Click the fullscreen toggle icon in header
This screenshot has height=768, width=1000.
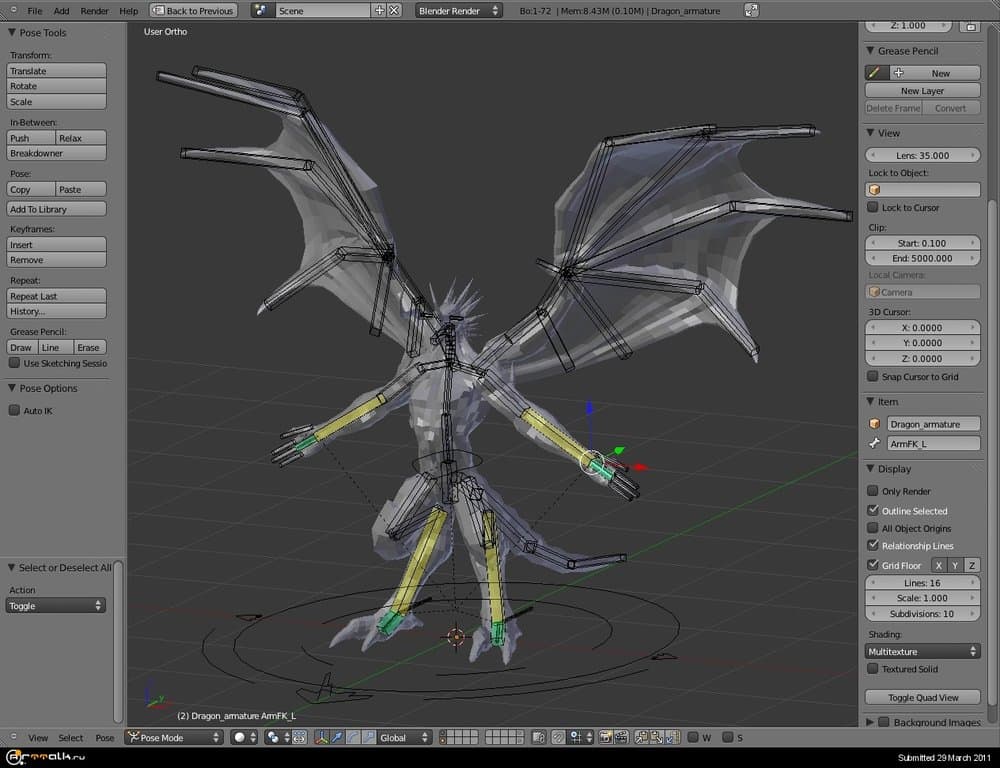click(x=751, y=11)
